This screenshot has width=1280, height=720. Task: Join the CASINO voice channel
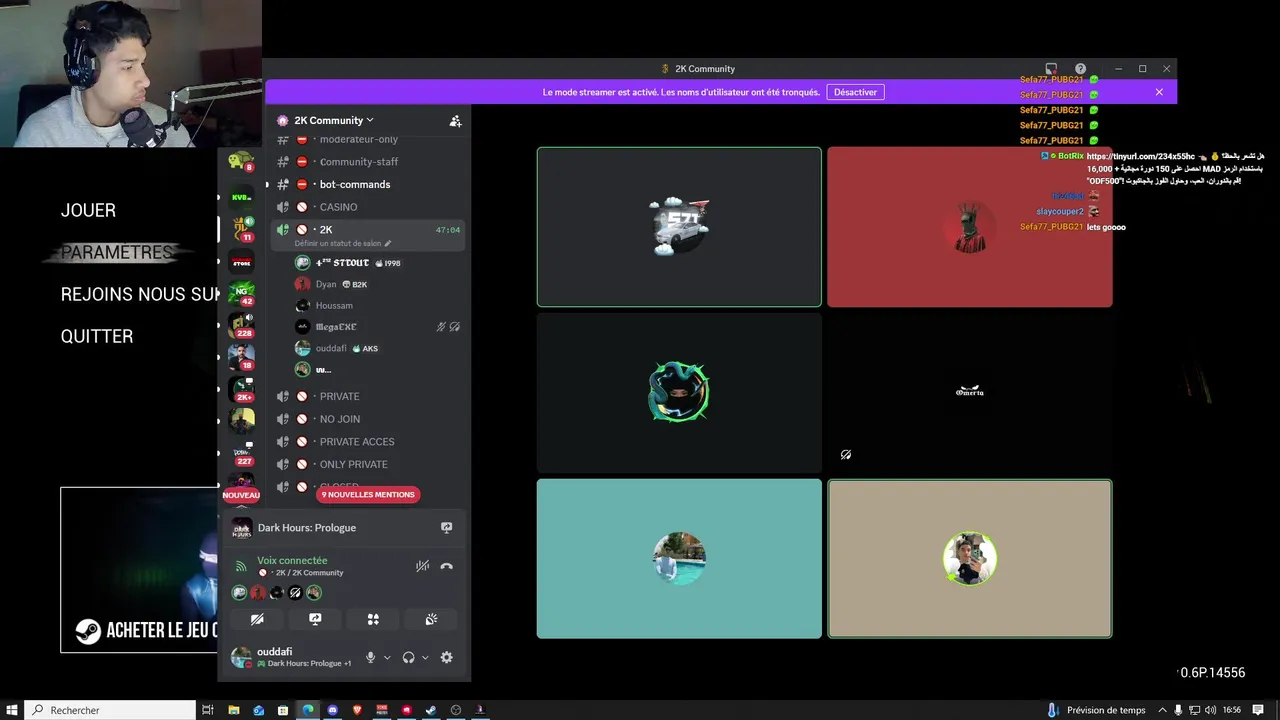(x=338, y=207)
